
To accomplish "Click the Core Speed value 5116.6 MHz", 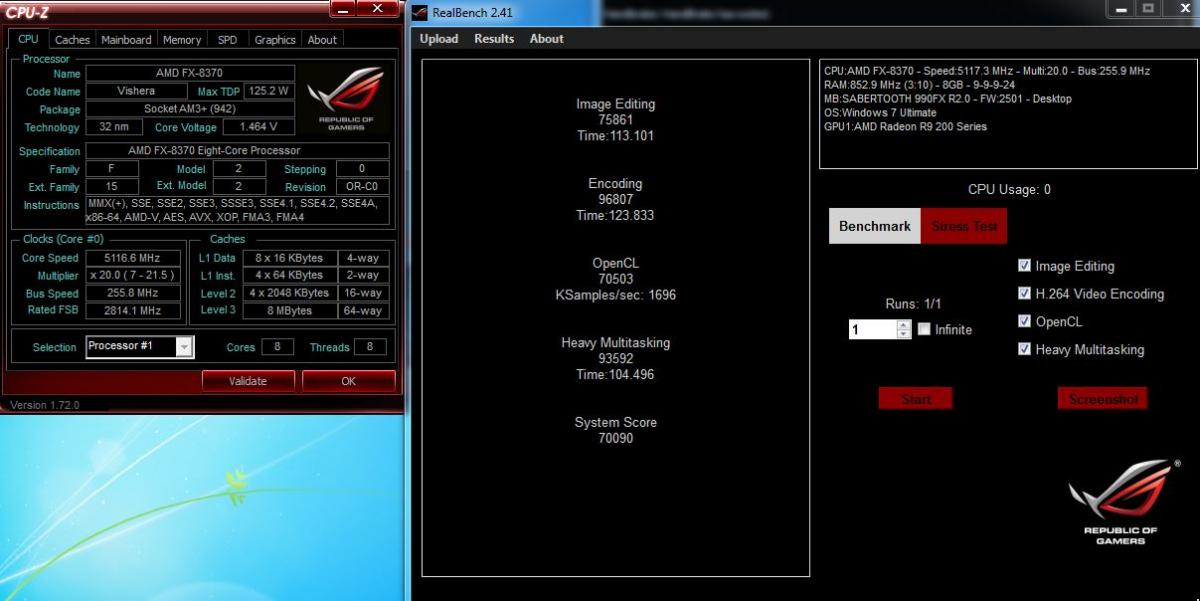I will 134,258.
